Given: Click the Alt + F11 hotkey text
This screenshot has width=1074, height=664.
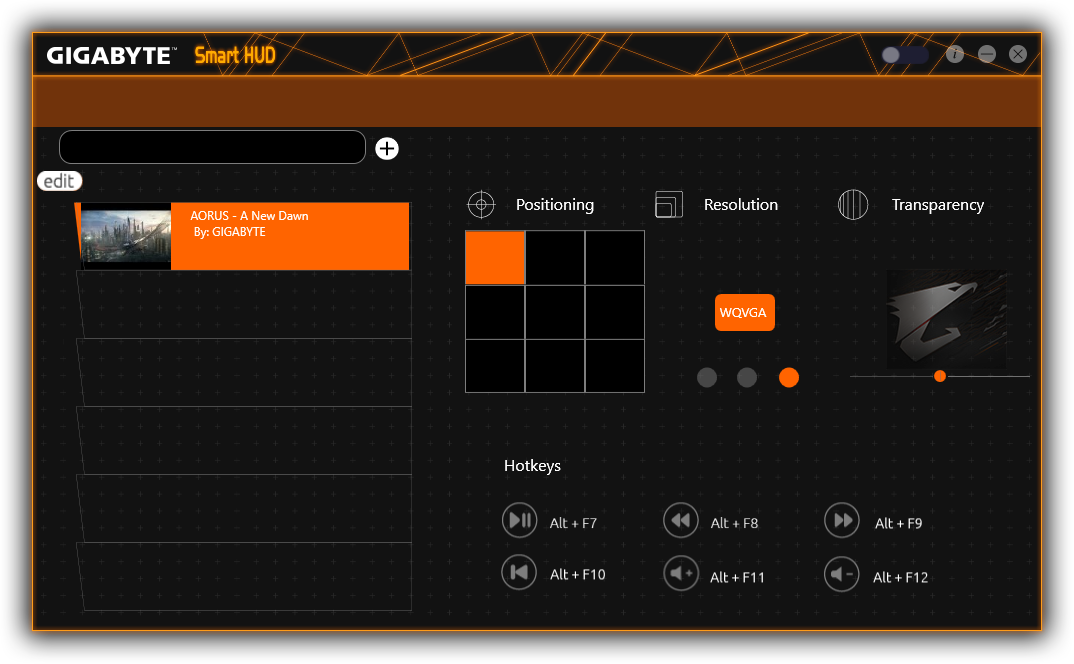Looking at the screenshot, I should pos(737,578).
